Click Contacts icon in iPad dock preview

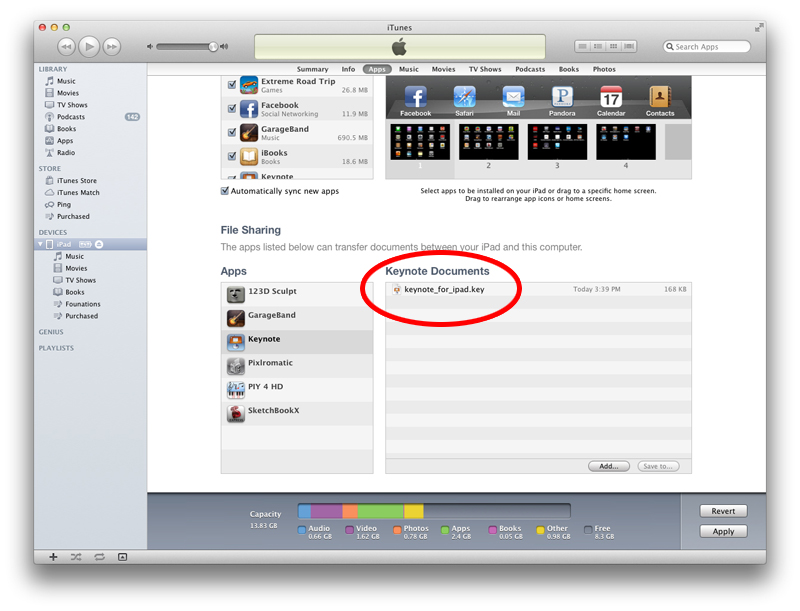click(x=660, y=98)
